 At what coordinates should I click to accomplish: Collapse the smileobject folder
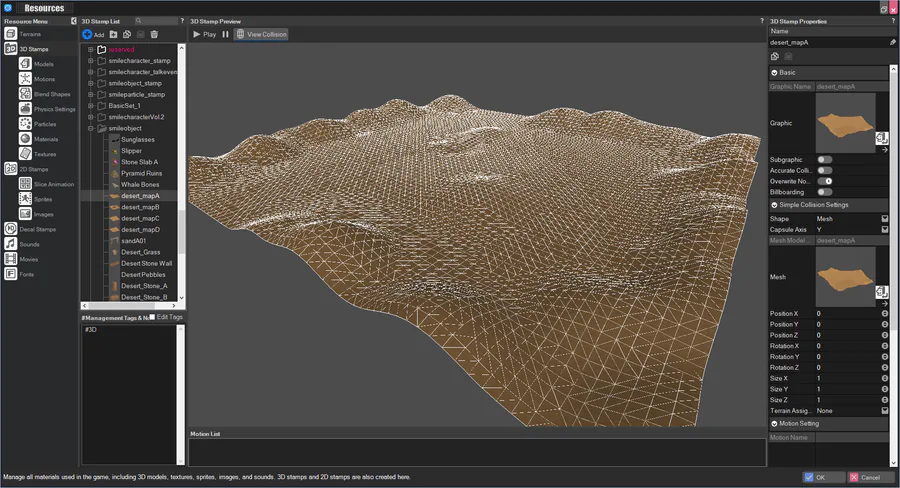[x=91, y=128]
